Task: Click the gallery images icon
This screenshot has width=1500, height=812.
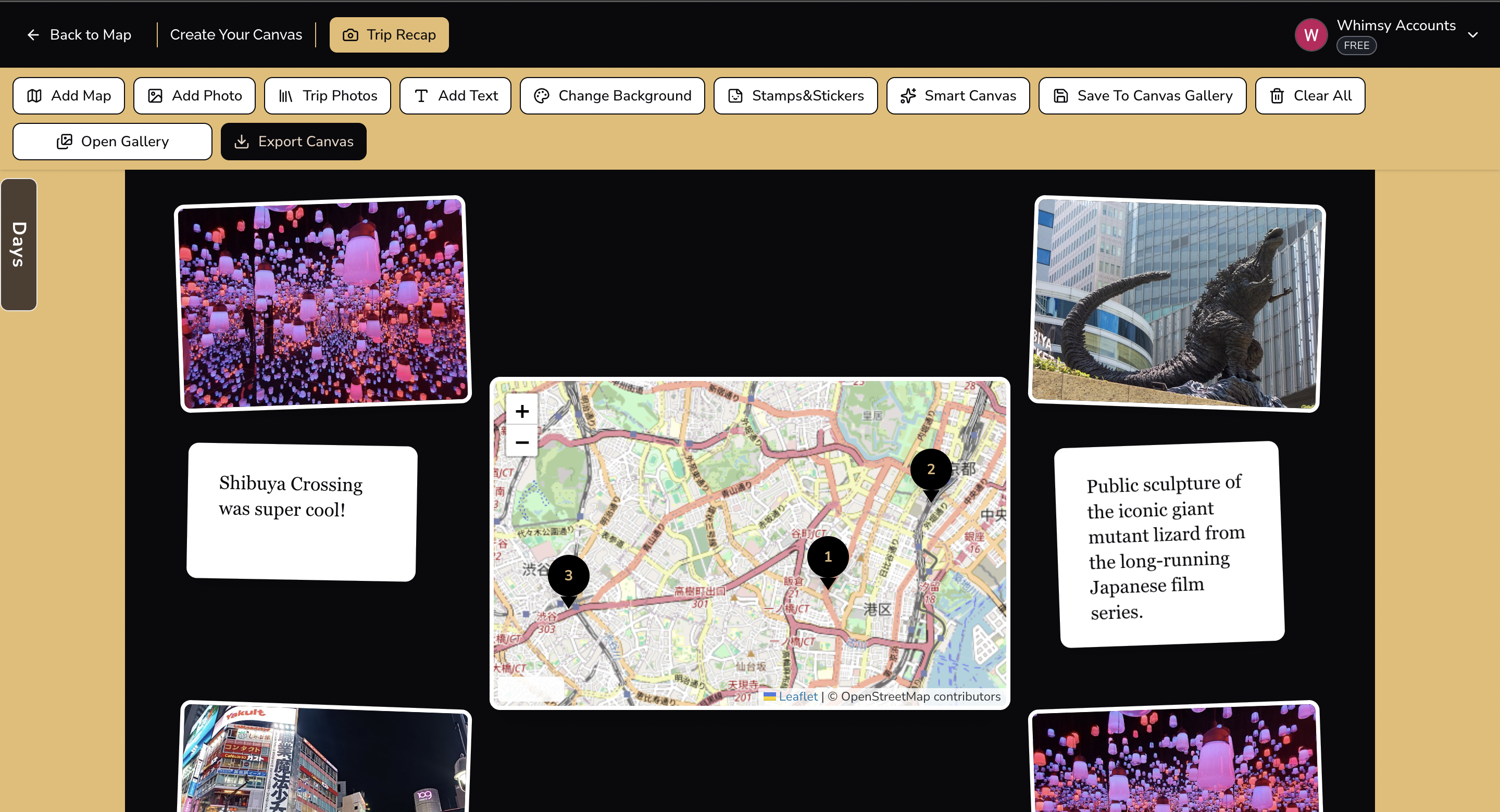Action: click(65, 142)
